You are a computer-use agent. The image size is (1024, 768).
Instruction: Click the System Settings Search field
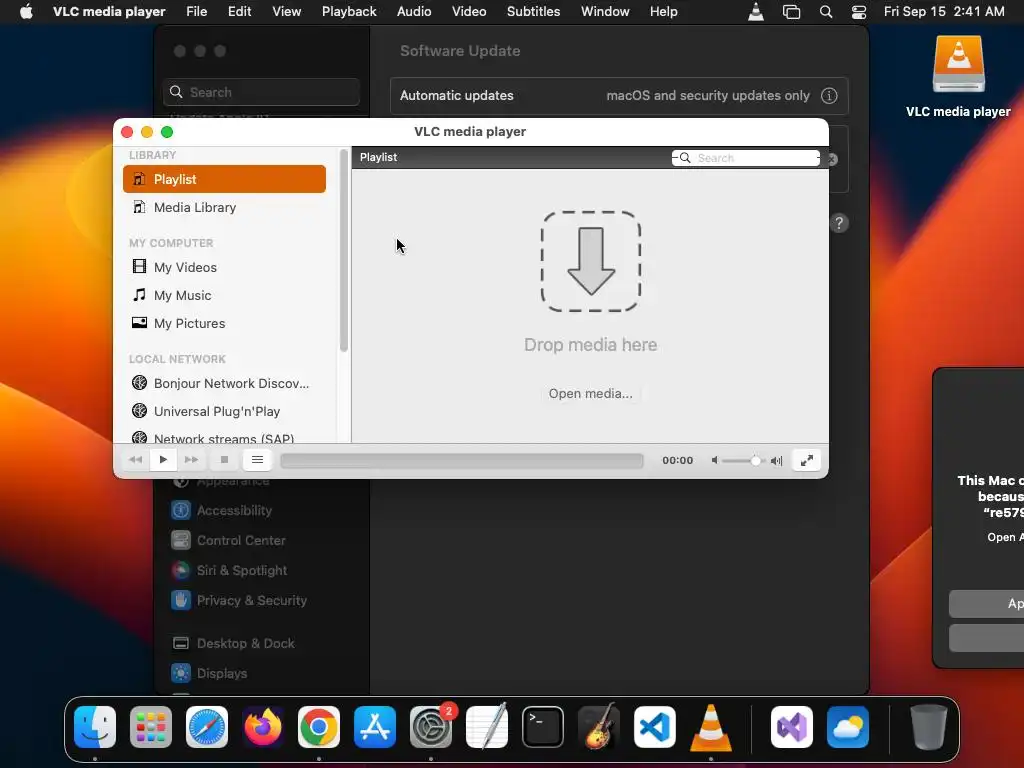[x=261, y=92]
